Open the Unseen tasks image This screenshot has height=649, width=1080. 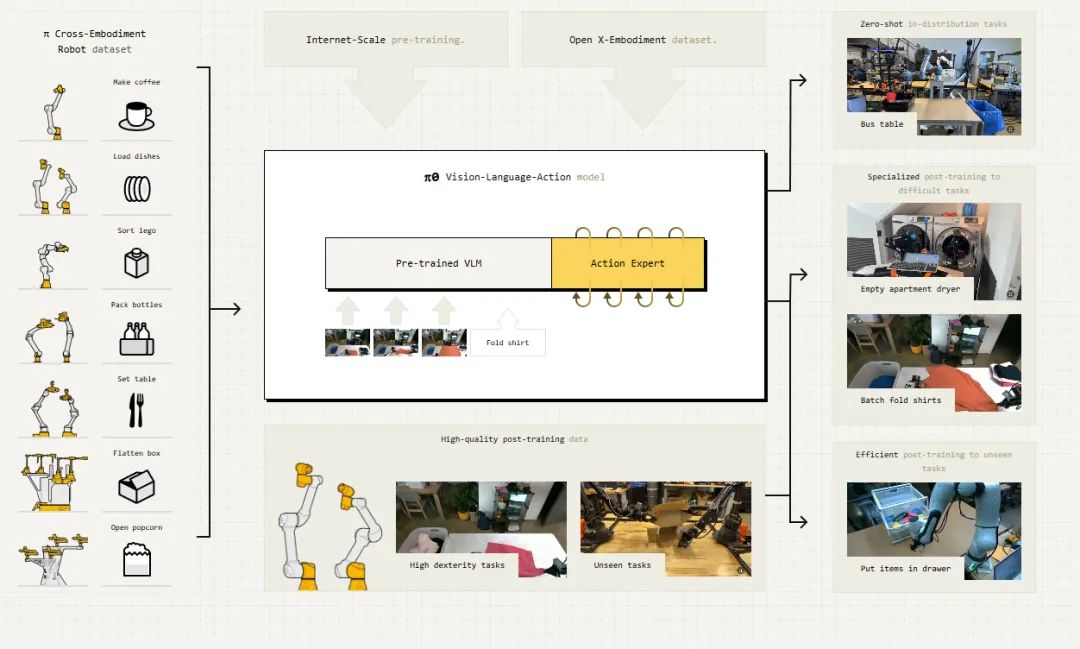point(666,529)
